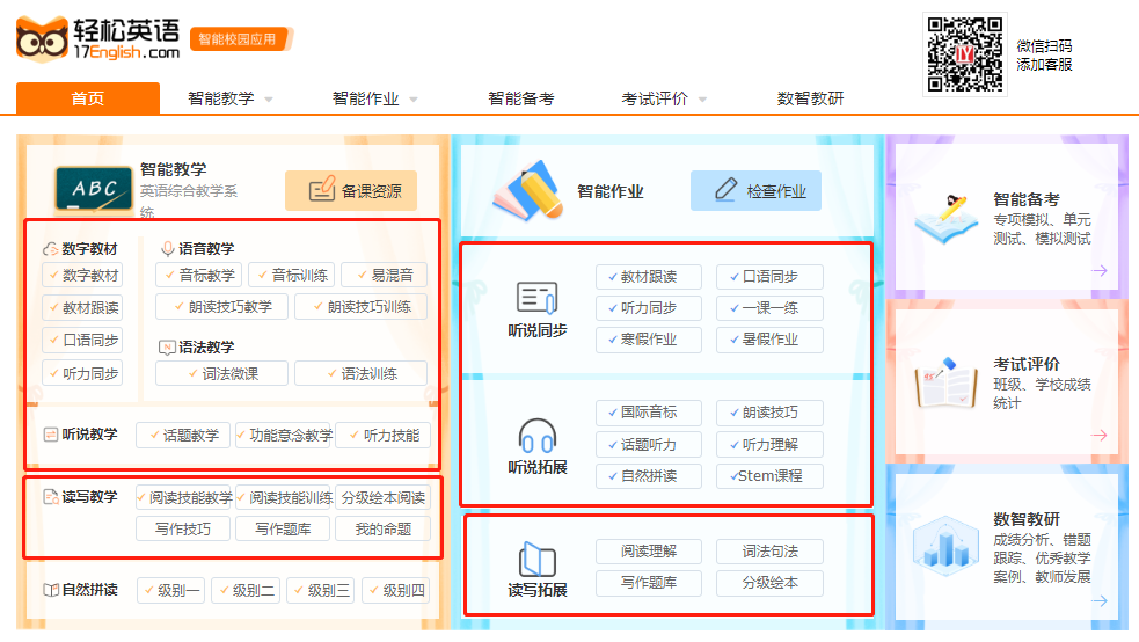Click the 数字教材 section cloud icon

(50, 249)
